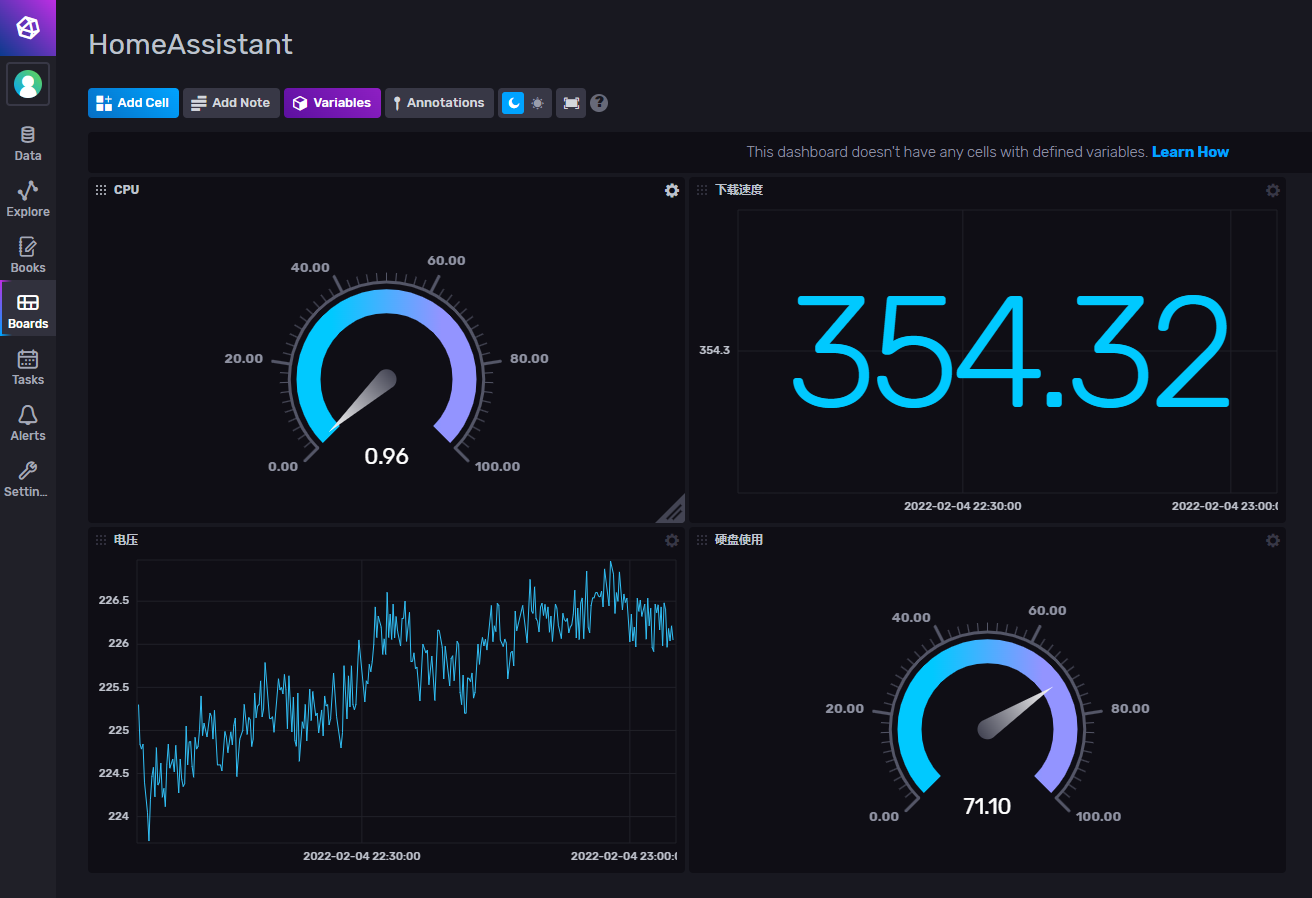The width and height of the screenshot is (1312, 898).
Task: Click the 硬盘使用 cell title
Action: (x=739, y=540)
